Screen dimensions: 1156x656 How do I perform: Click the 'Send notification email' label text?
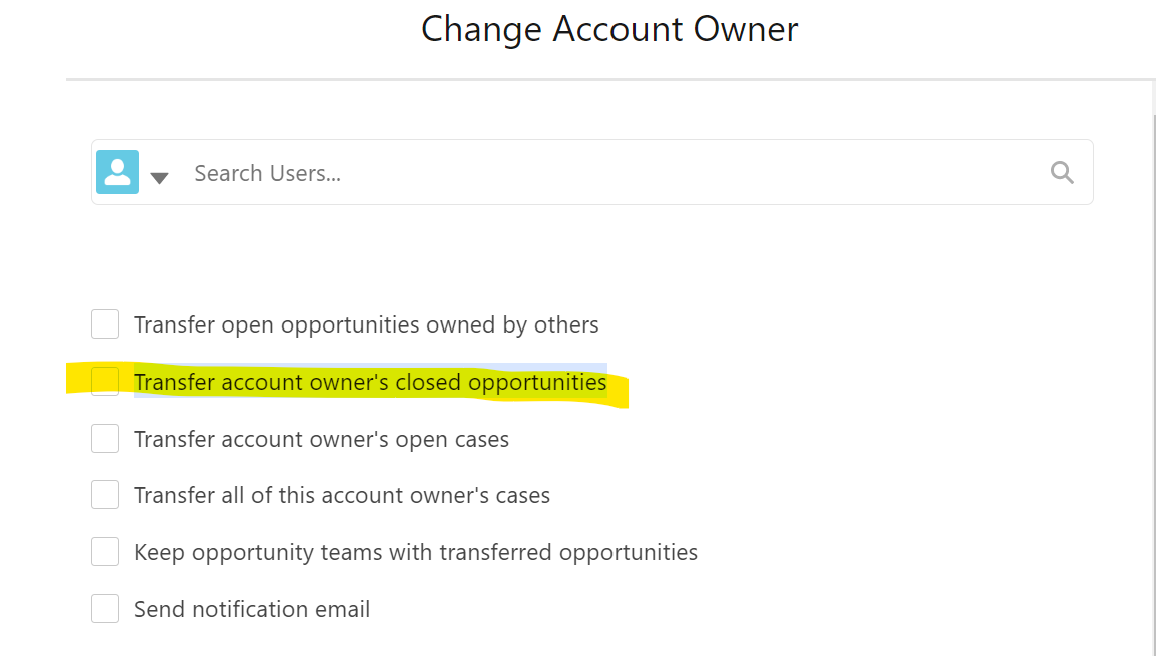[252, 609]
